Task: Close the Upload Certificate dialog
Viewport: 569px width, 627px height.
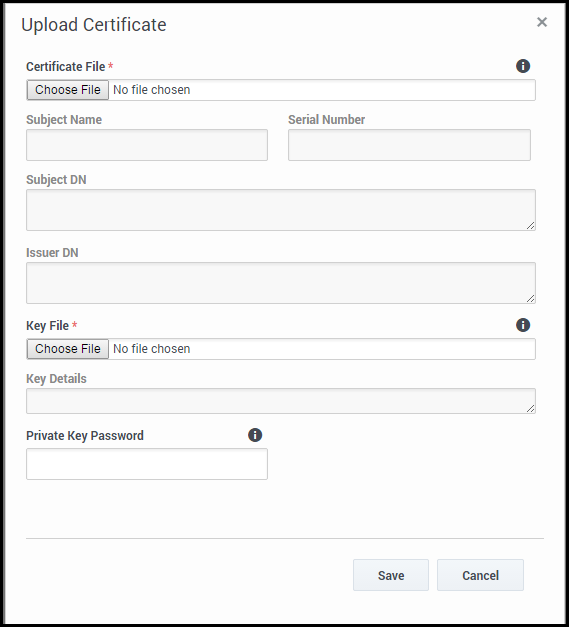Action: click(x=542, y=22)
